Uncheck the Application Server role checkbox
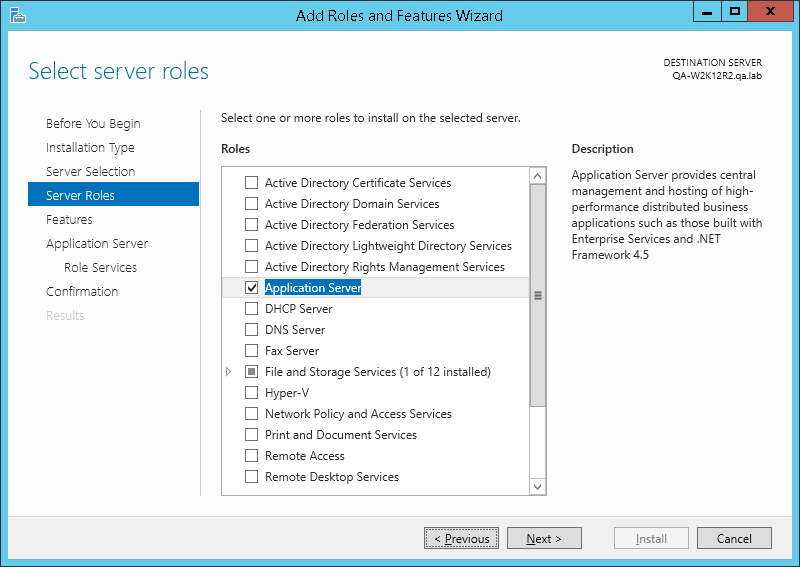Screen dimensions: 800x567 coord(251,288)
